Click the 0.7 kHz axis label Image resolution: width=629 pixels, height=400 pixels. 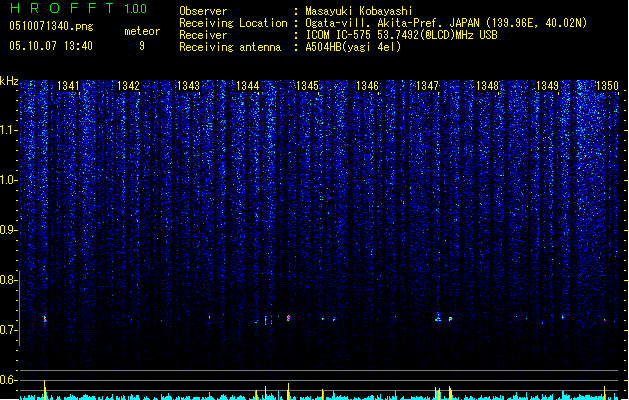[8, 330]
